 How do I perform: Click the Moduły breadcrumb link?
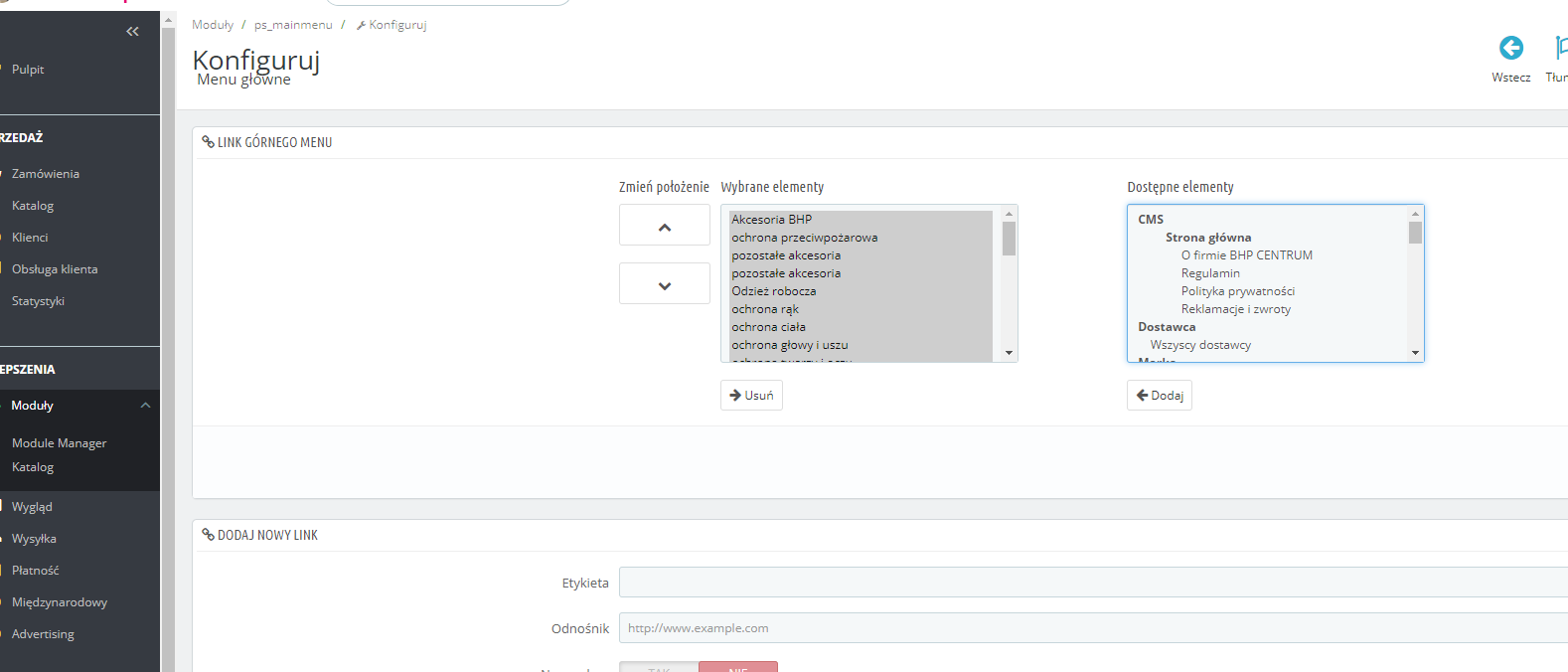pos(213,25)
